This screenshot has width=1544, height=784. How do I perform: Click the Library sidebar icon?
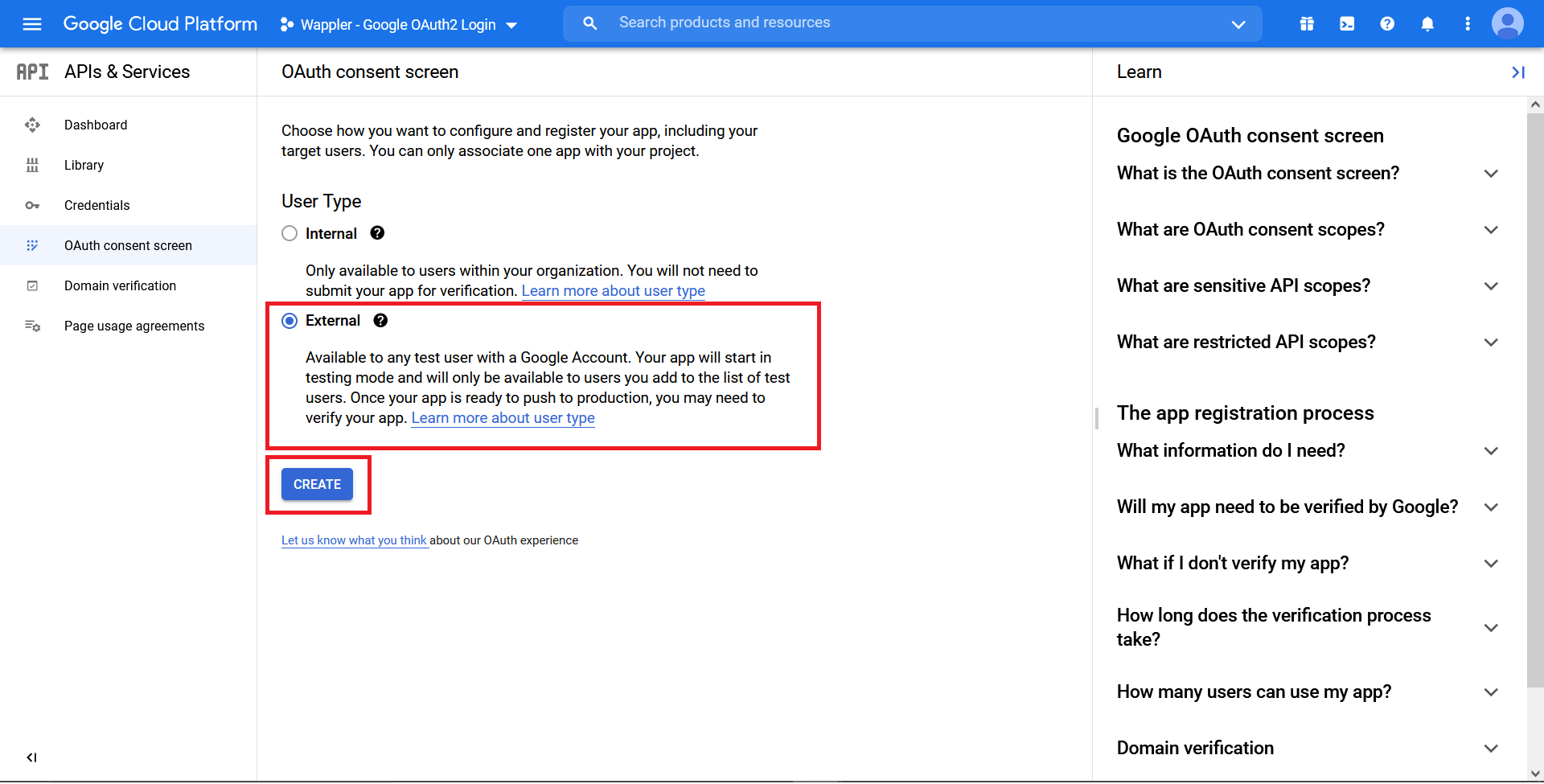coord(32,165)
